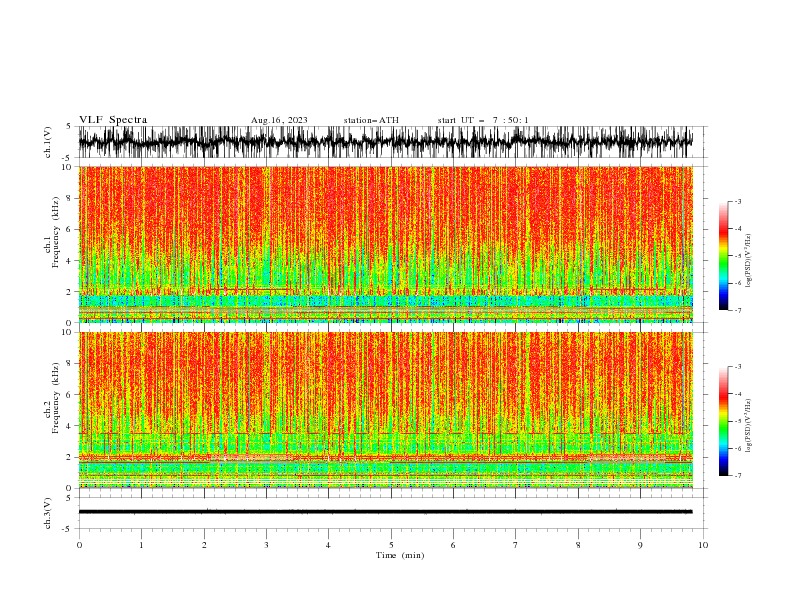The width and height of the screenshot is (792, 612).
Task: Click the ch.2 spectrogram panel
Action: tap(385, 410)
